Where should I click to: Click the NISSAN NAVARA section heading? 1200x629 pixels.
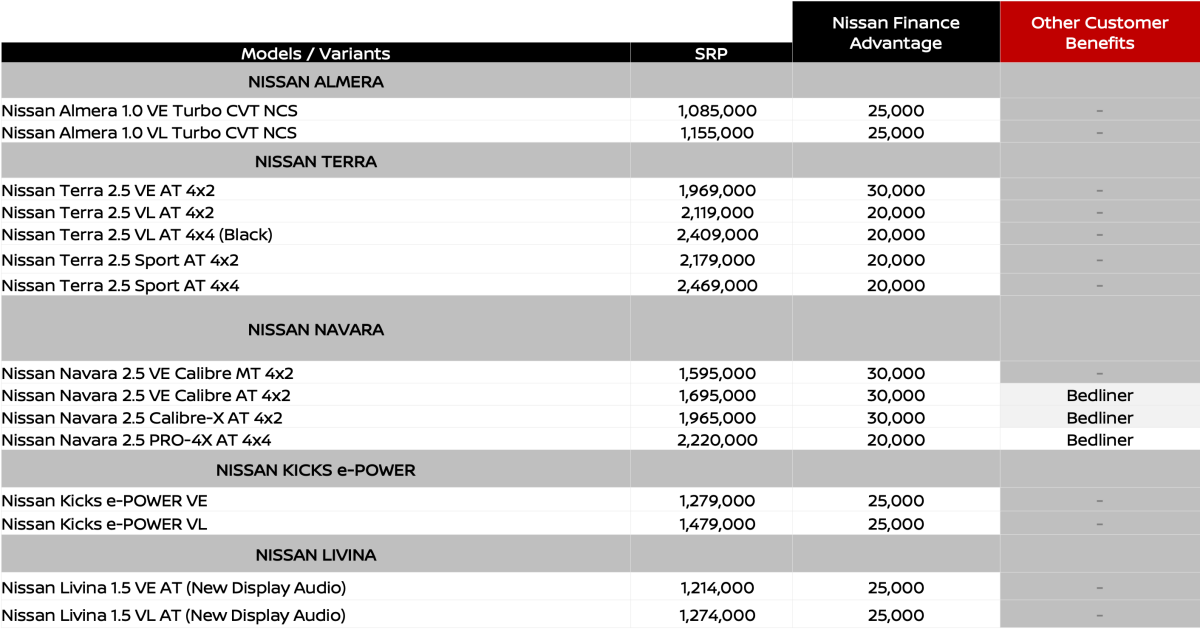click(x=315, y=329)
